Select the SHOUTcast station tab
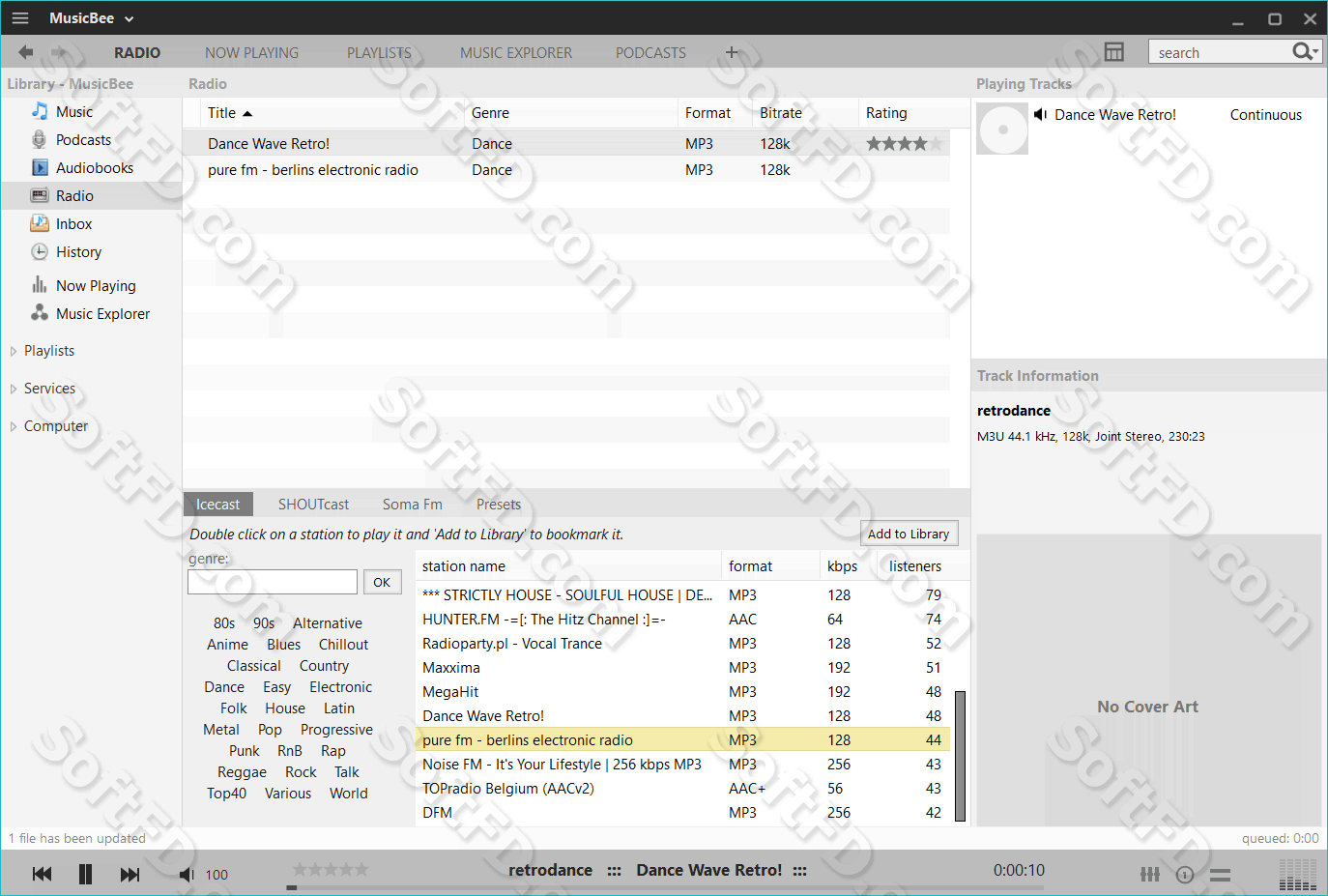 coord(313,505)
